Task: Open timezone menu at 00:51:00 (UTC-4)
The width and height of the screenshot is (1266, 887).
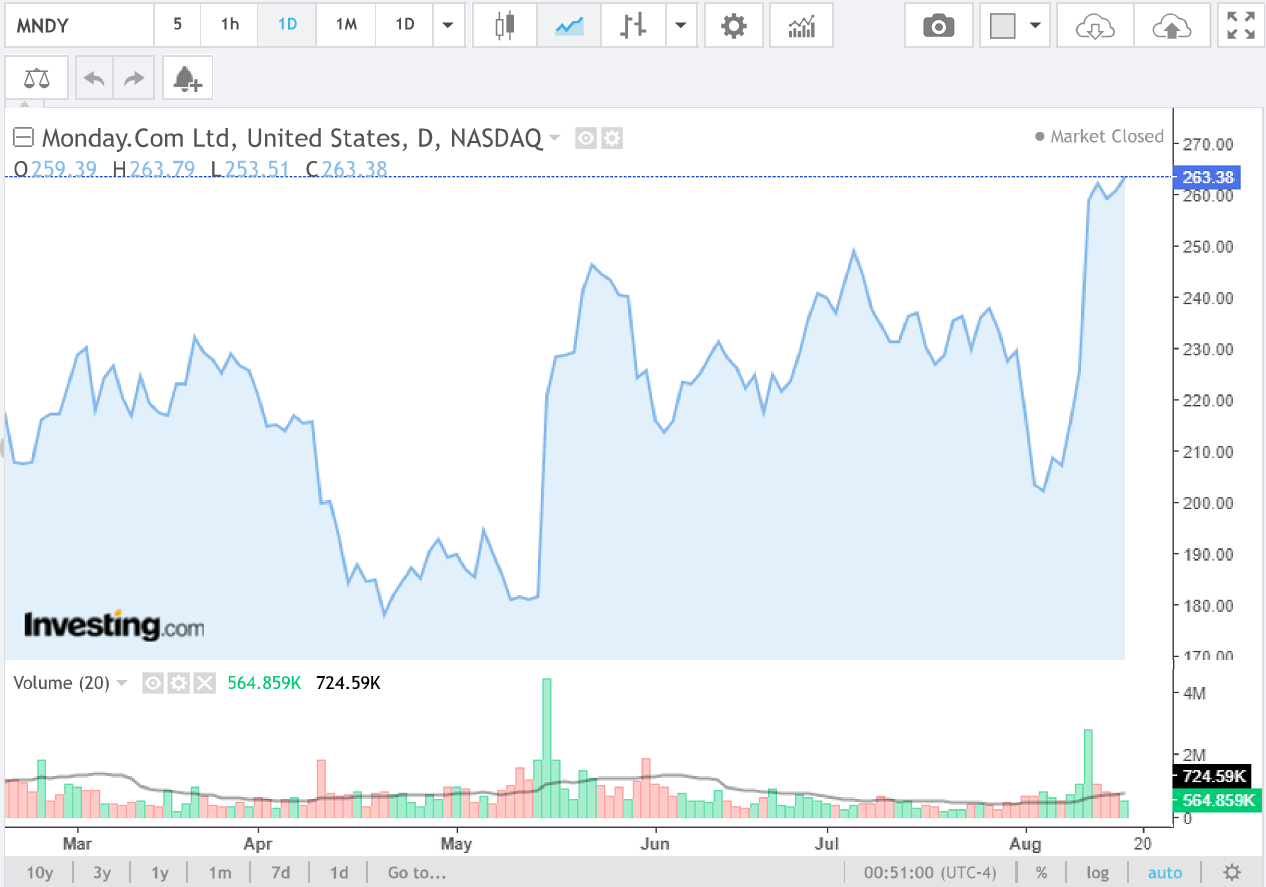Action: (931, 872)
